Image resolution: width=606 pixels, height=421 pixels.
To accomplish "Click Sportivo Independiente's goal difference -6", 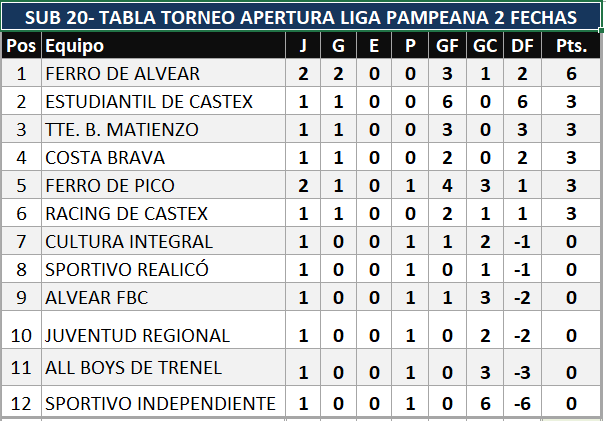I will pyautogui.click(x=523, y=403).
